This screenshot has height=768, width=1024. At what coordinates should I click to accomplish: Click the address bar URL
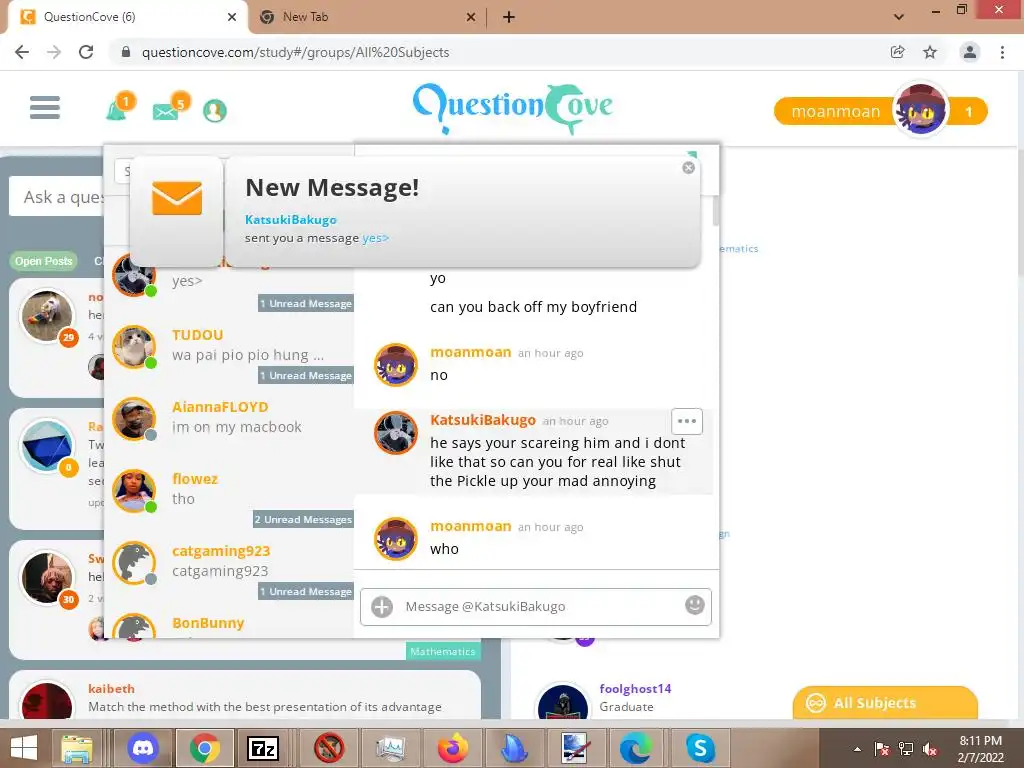pos(295,52)
